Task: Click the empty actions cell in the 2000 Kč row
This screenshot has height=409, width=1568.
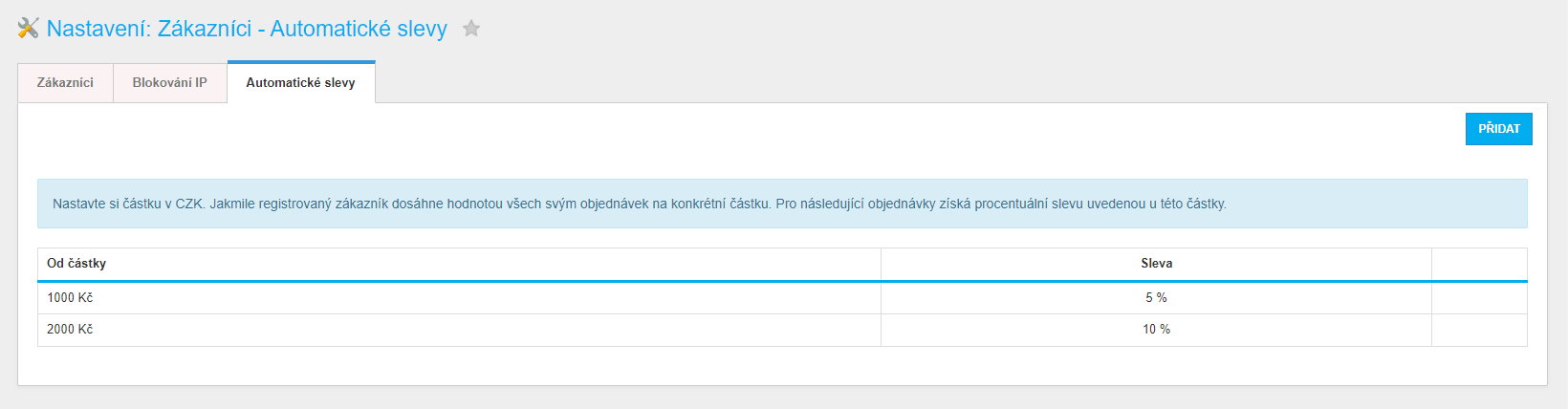Action: 1479,330
